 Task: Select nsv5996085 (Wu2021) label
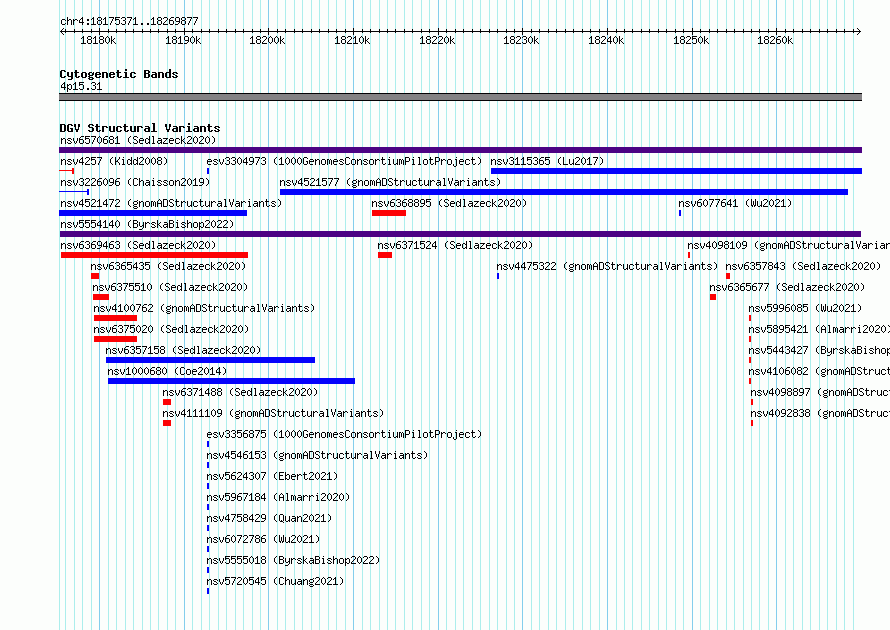pyautogui.click(x=805, y=308)
